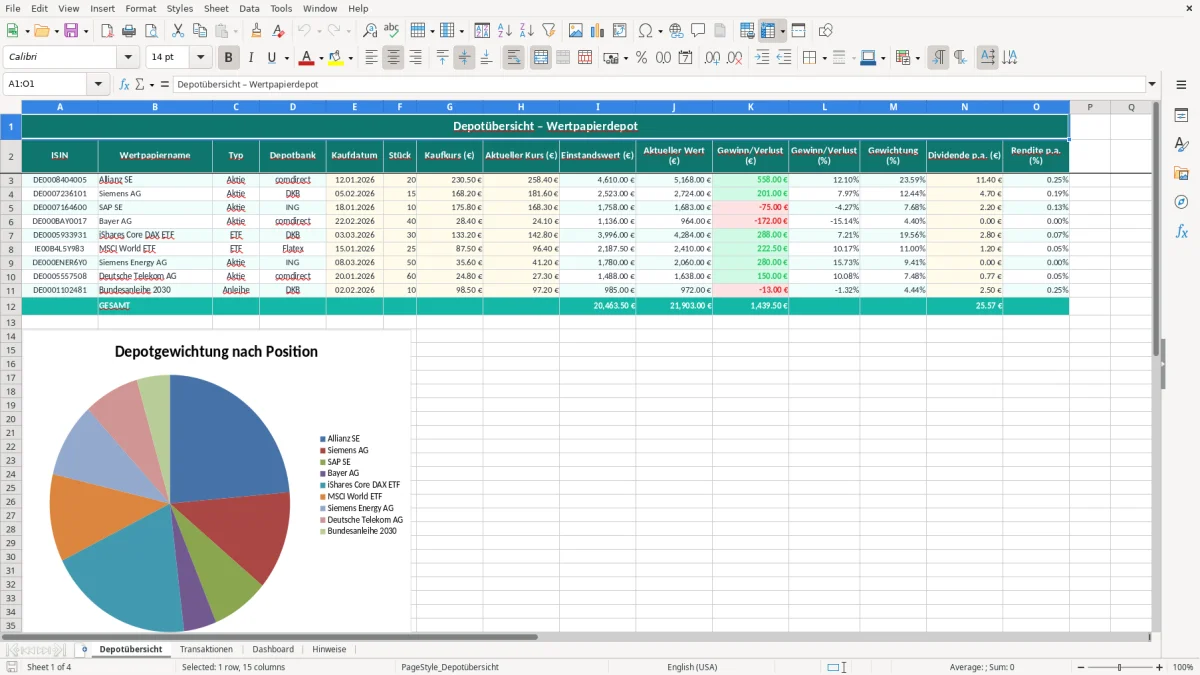The height and width of the screenshot is (675, 1200).
Task: Open the Data menu
Action: (249, 8)
